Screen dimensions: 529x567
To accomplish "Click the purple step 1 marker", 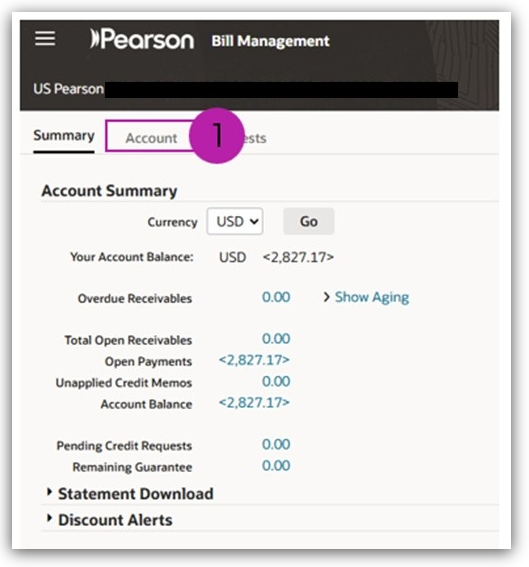I will click(x=216, y=136).
